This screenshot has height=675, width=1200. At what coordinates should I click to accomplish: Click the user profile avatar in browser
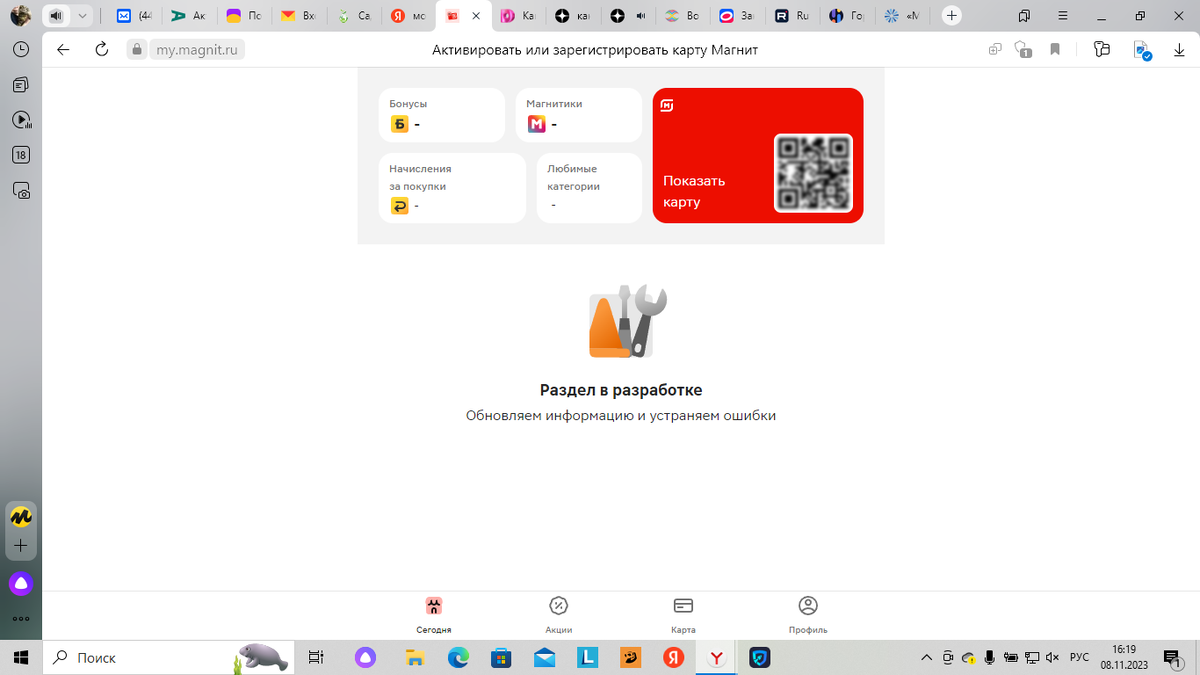click(20, 15)
